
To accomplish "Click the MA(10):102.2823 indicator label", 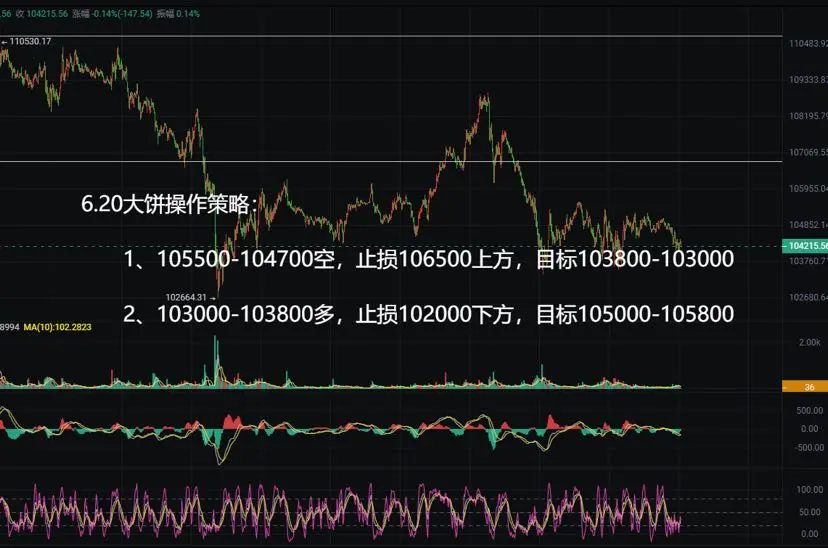I will [x=58, y=327].
